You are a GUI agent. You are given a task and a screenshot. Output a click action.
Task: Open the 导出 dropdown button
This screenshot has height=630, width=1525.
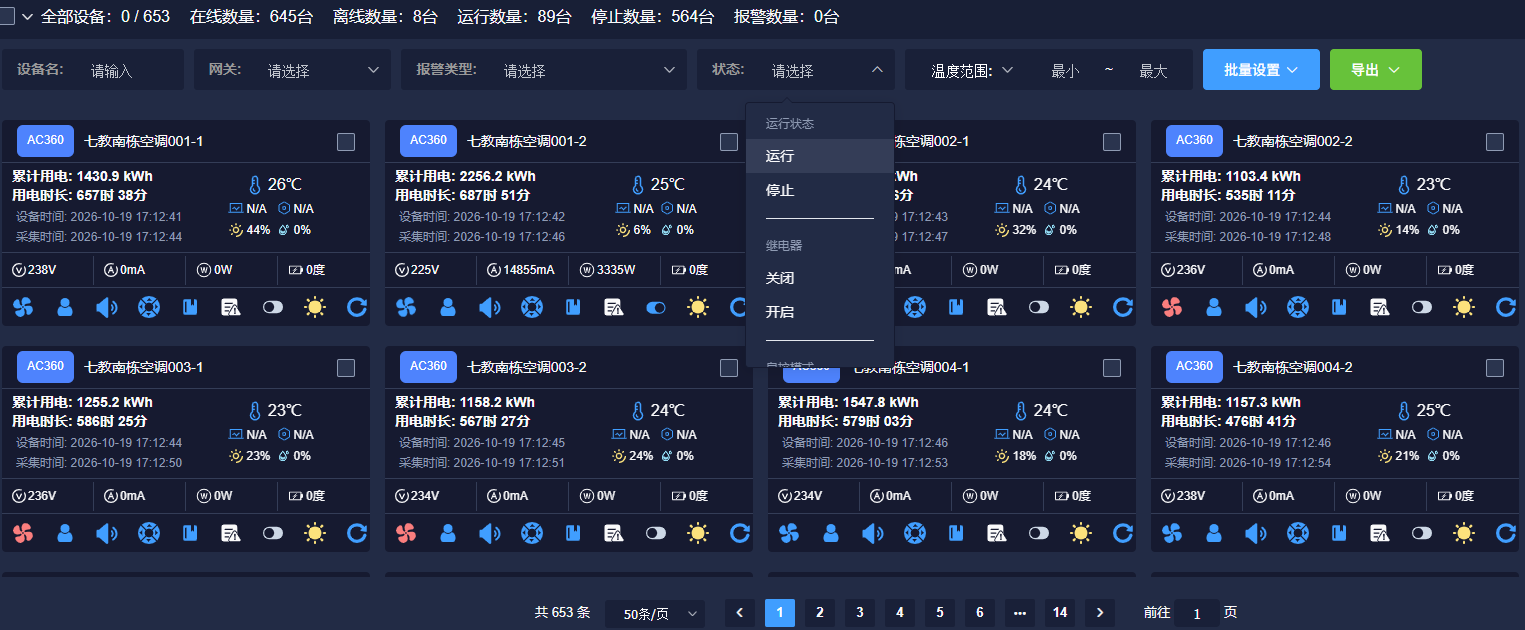pos(1375,70)
